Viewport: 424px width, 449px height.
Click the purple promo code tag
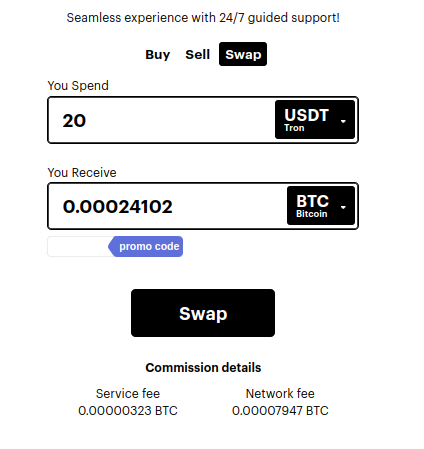(x=146, y=247)
